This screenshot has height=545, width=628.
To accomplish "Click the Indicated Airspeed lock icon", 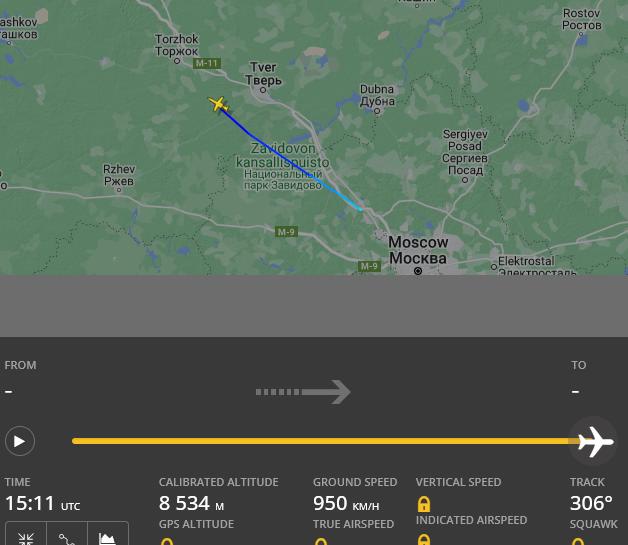I will 424,539.
